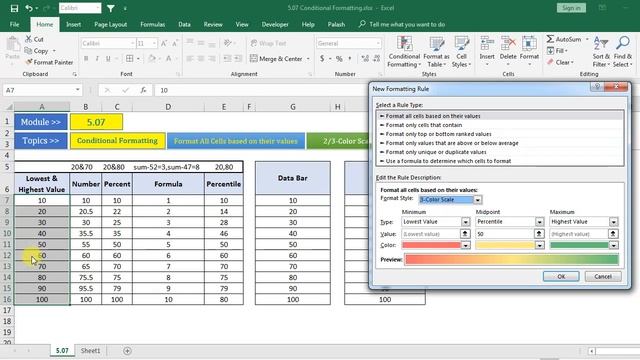This screenshot has width=640, height=360.
Task: Open Cell Styles gallery
Action: pyautogui.click(x=461, y=52)
